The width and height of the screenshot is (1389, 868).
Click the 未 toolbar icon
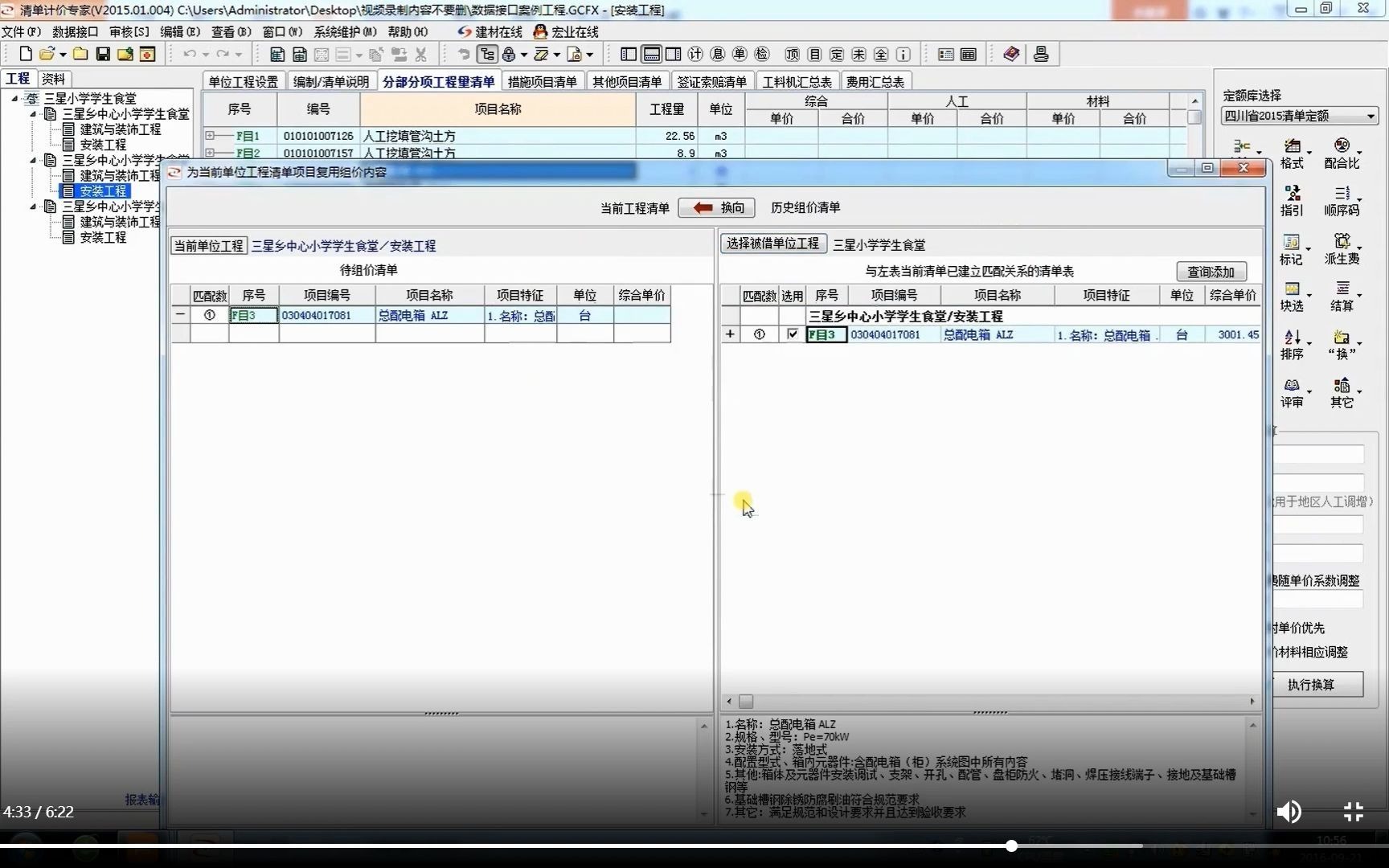pos(858,54)
